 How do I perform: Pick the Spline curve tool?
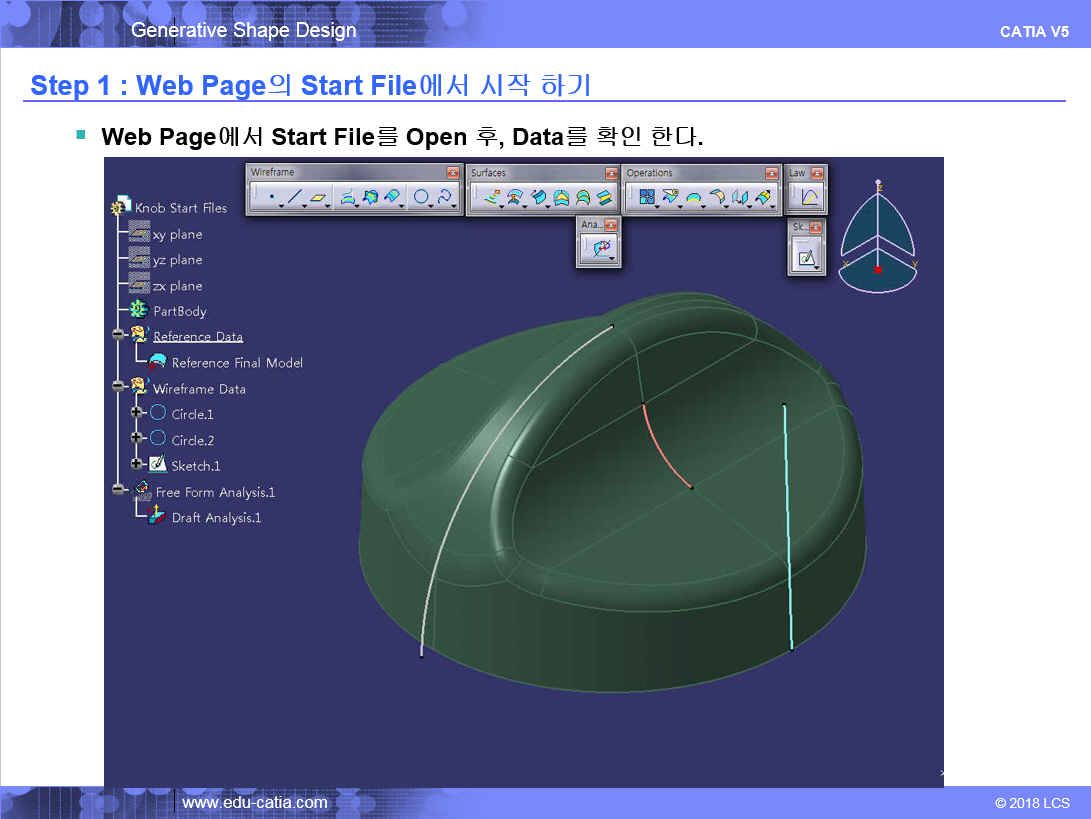445,198
